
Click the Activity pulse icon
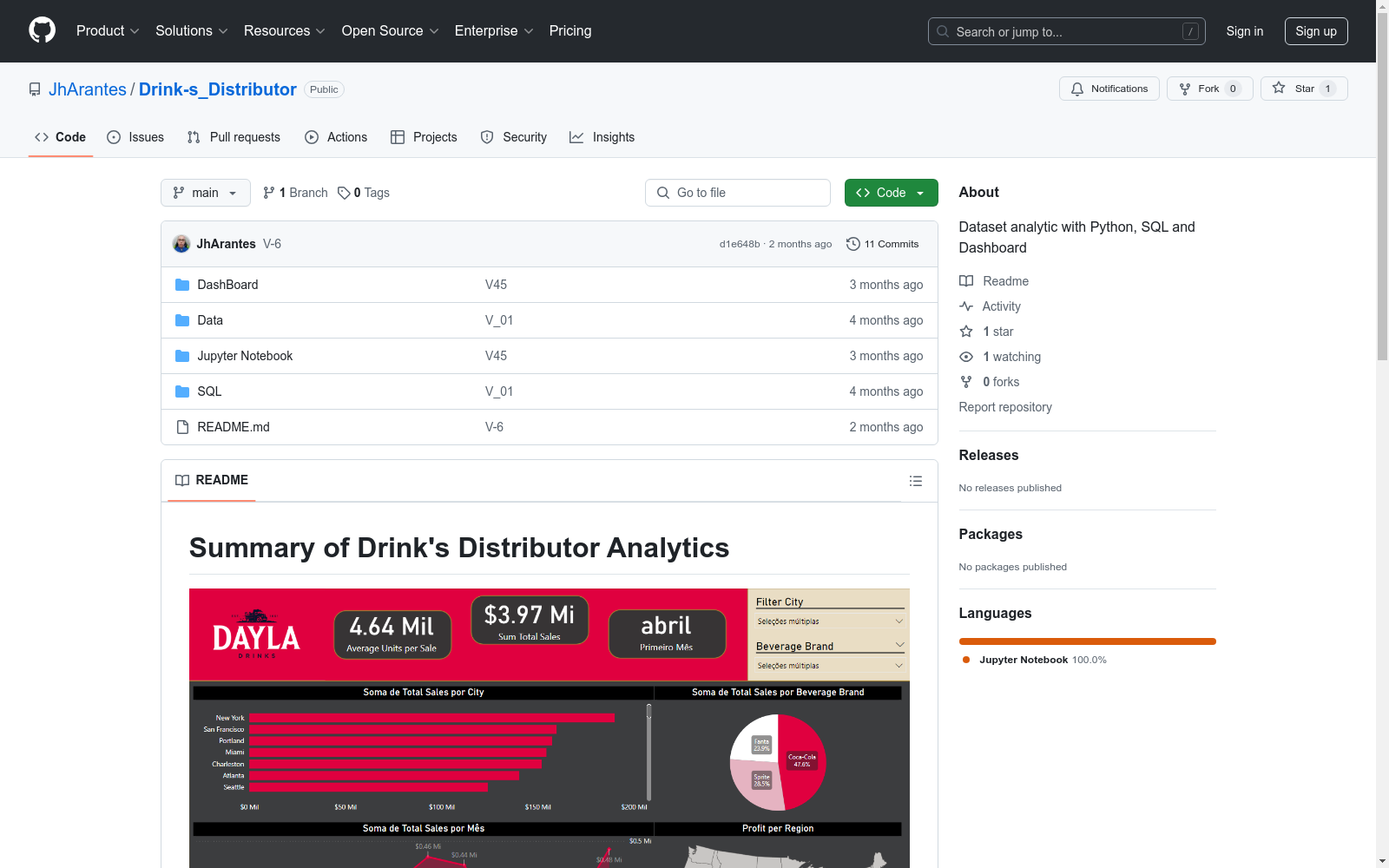[x=966, y=306]
